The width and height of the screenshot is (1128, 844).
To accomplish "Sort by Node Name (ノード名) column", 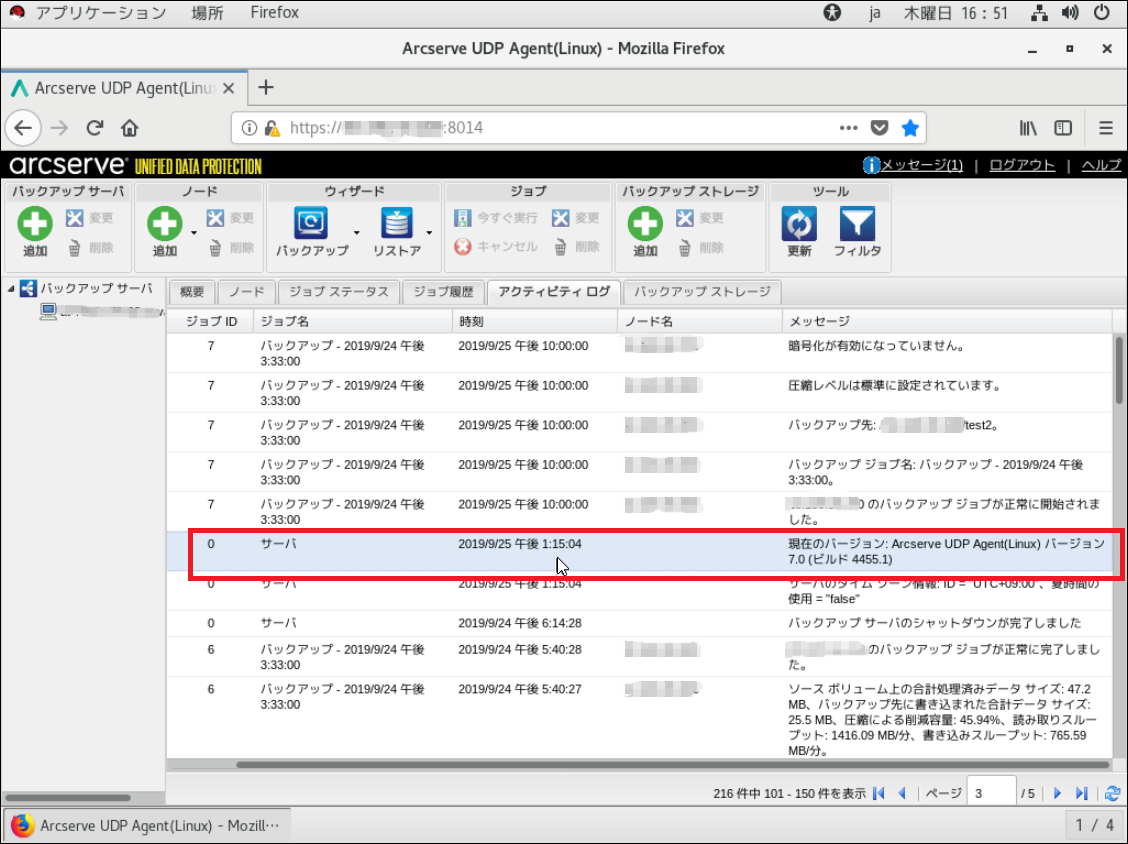I will coord(699,322).
